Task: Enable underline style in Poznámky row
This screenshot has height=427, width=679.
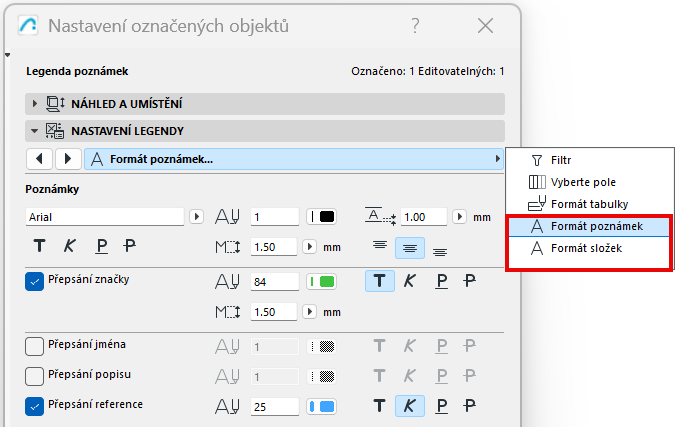Action: [x=101, y=246]
